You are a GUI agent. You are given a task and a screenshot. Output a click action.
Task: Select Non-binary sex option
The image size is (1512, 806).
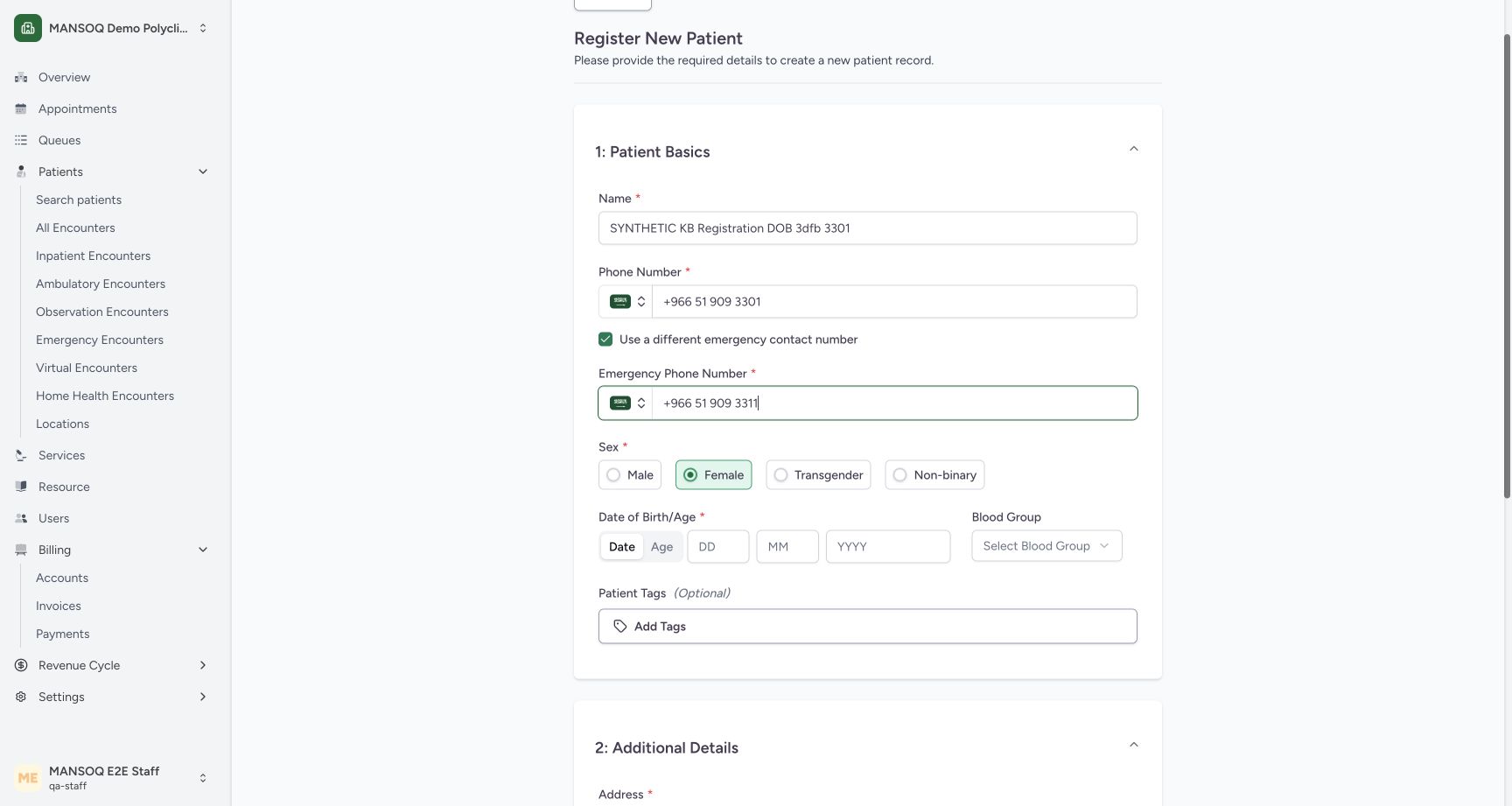pyautogui.click(x=934, y=475)
